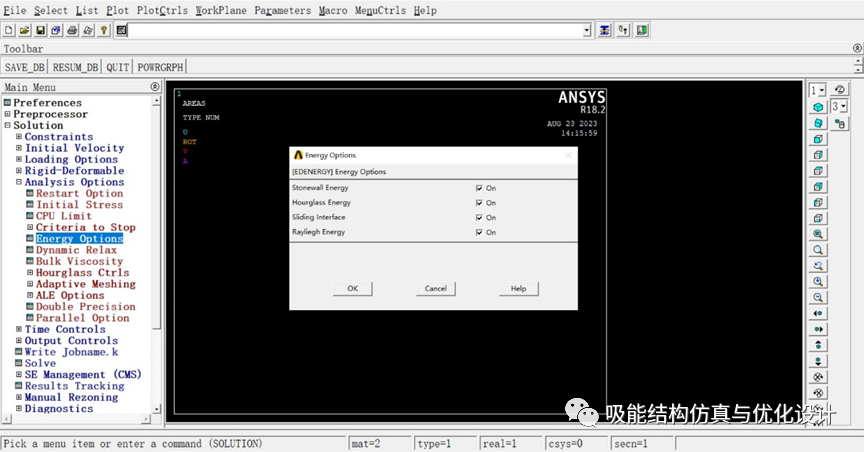864x452 pixels.
Task: Click the Front View cube icon
Action: click(x=818, y=139)
